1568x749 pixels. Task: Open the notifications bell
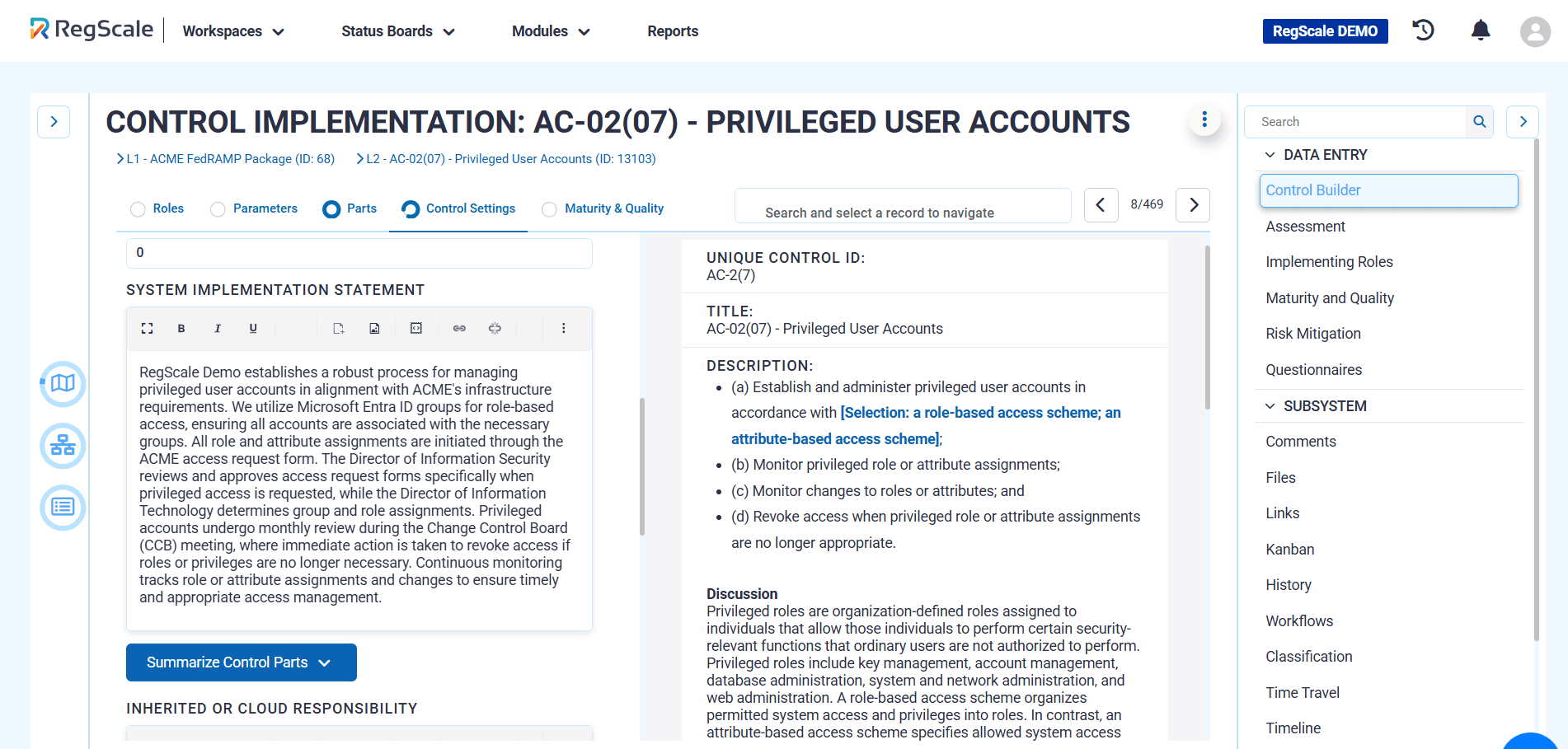tap(1481, 31)
